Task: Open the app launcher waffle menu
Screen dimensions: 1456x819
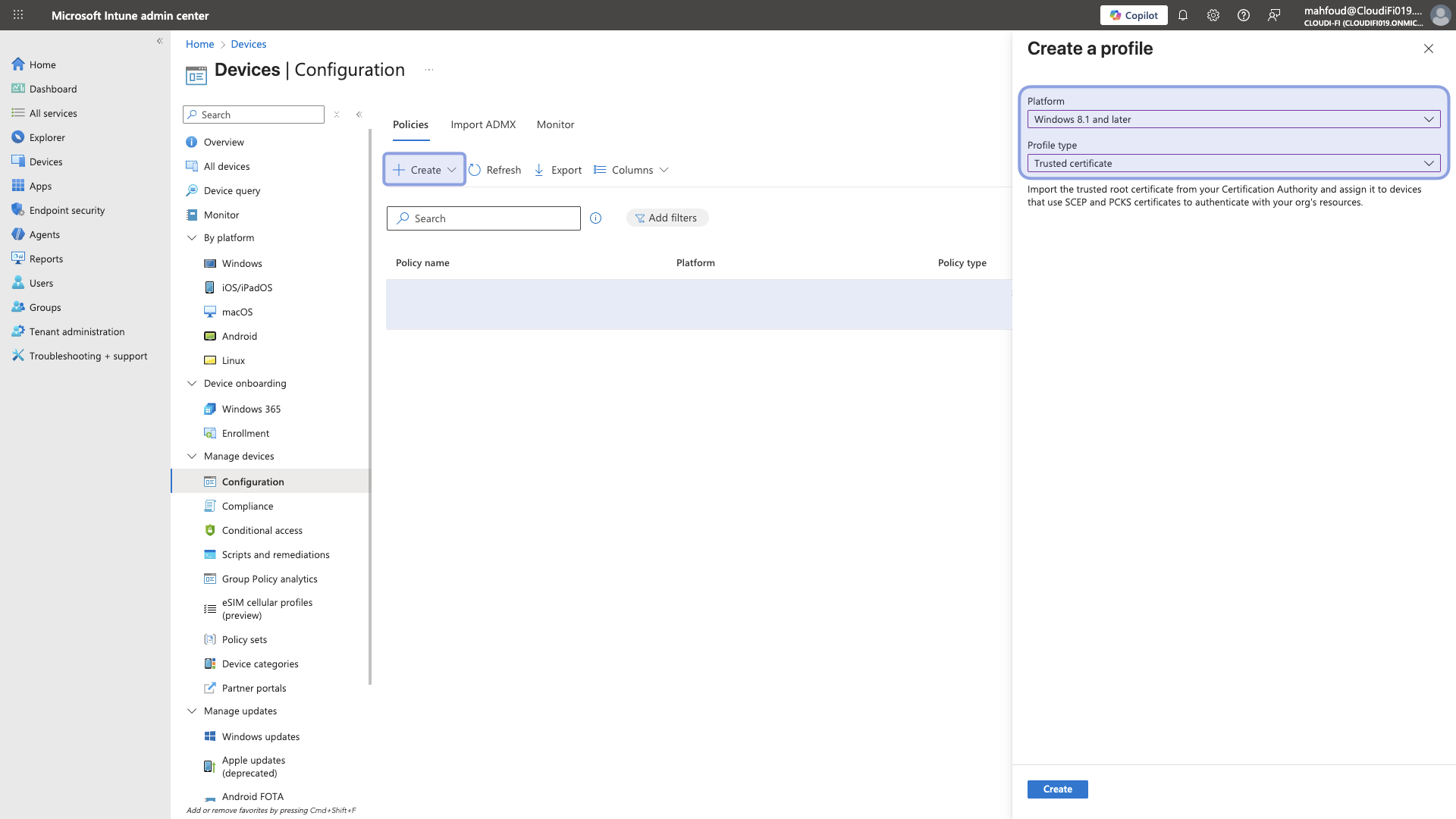Action: click(x=17, y=15)
